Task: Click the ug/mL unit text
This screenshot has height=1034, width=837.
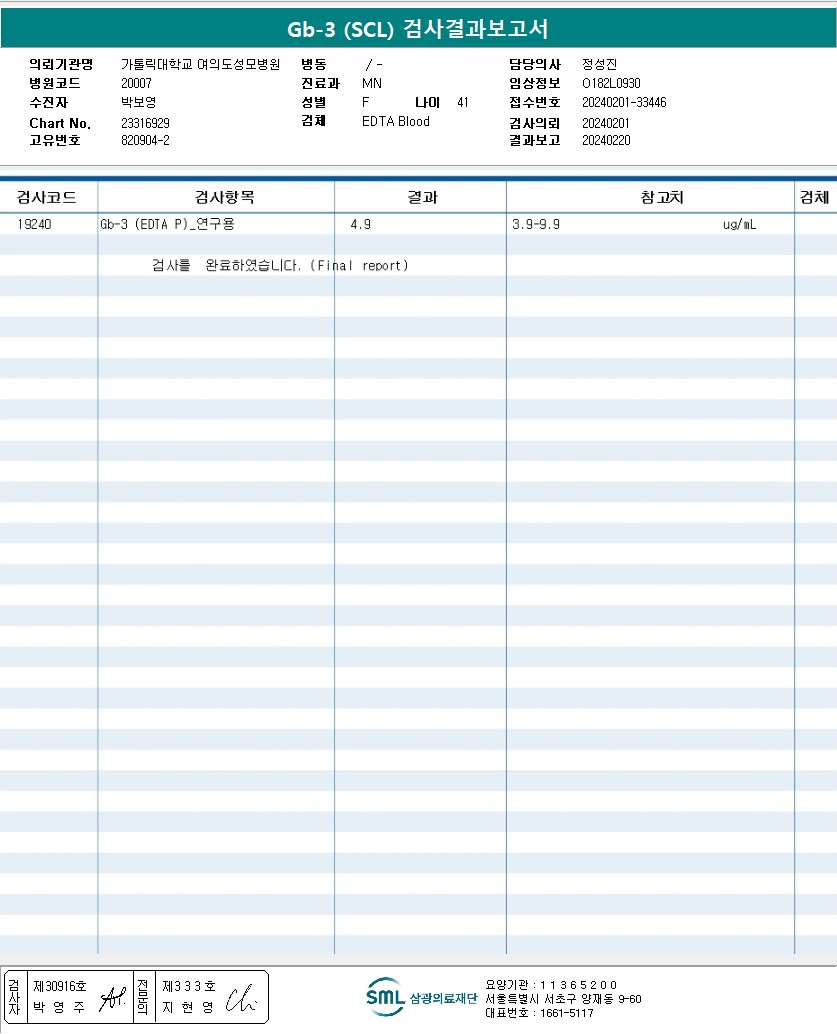Action: (740, 225)
